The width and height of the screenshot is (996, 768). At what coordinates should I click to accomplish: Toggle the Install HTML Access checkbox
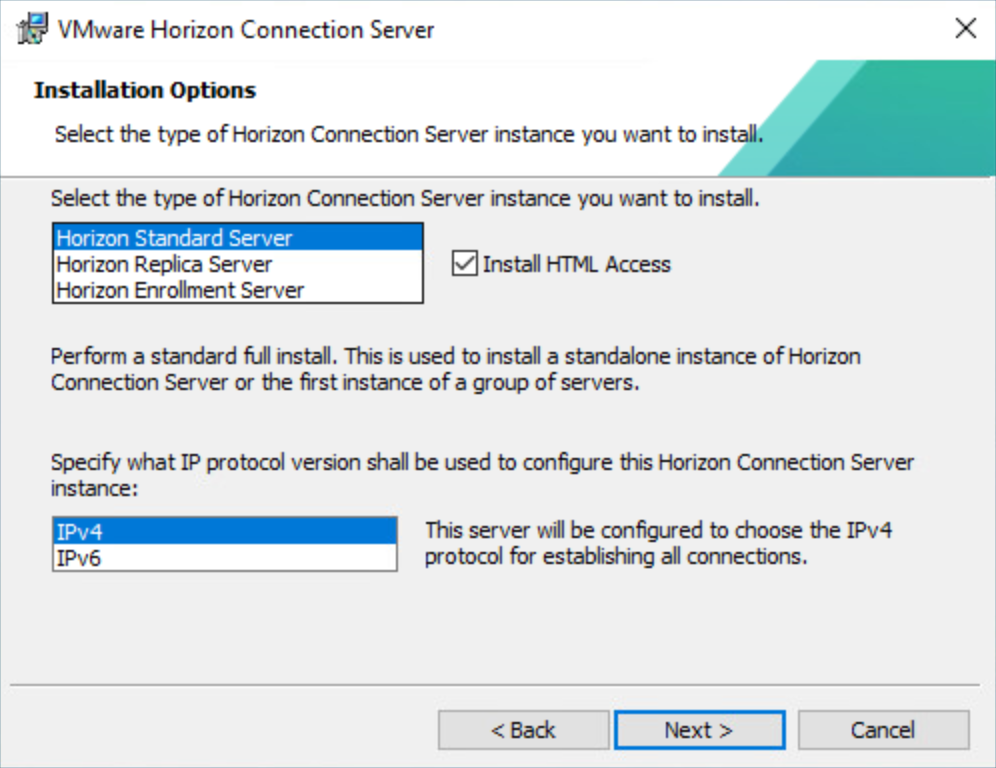click(464, 264)
